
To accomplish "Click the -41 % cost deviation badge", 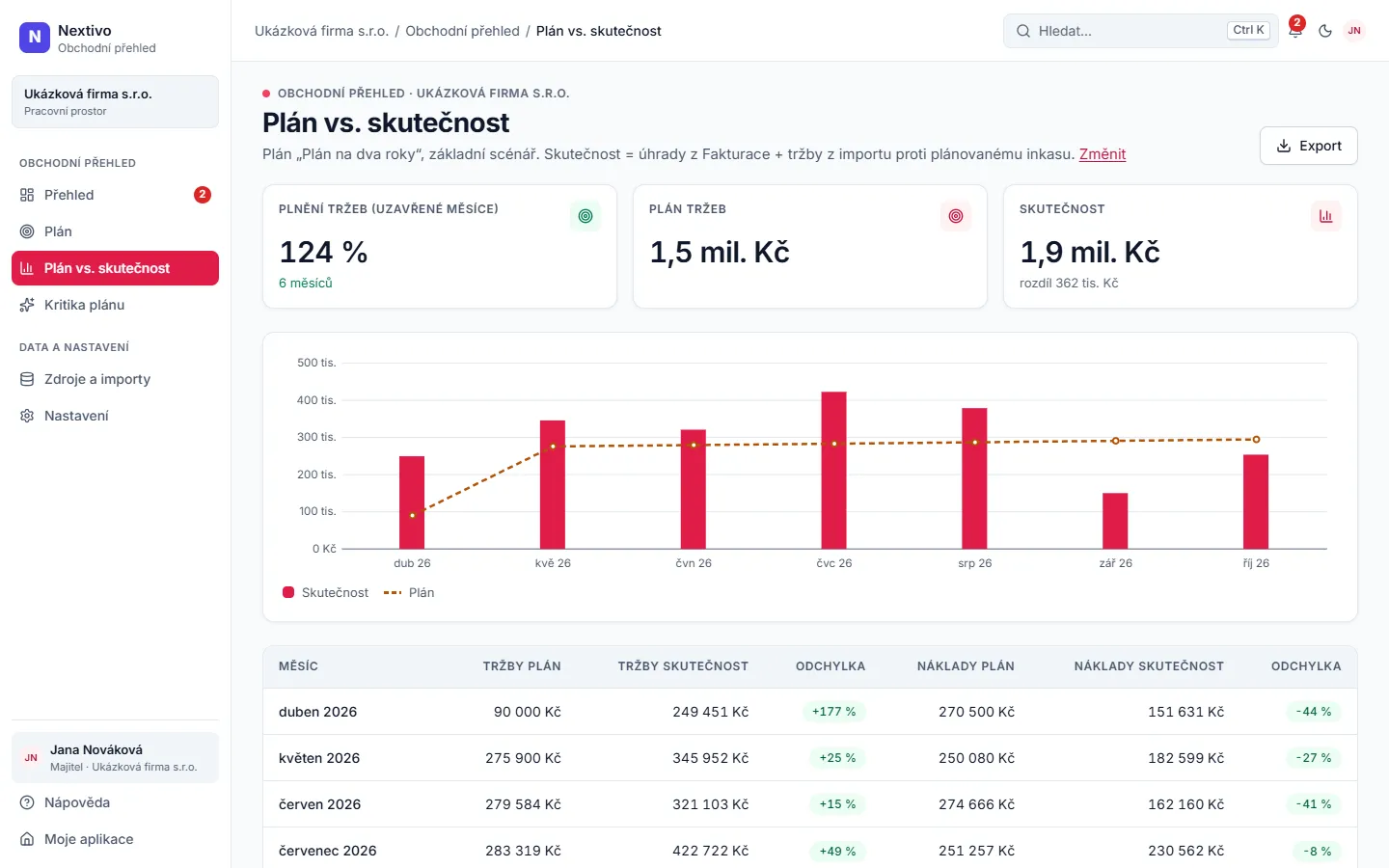I will click(1313, 804).
